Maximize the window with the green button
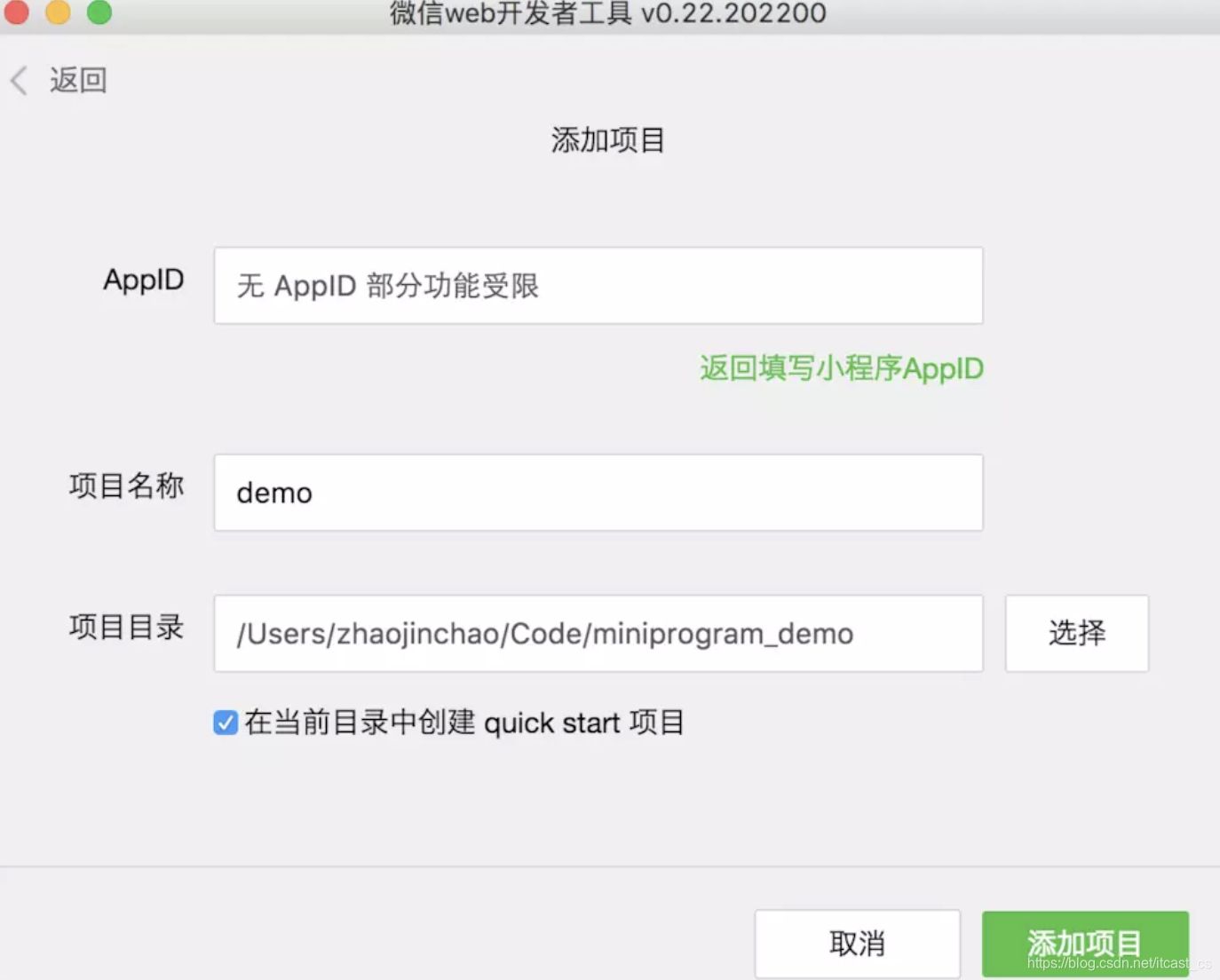 (x=99, y=12)
